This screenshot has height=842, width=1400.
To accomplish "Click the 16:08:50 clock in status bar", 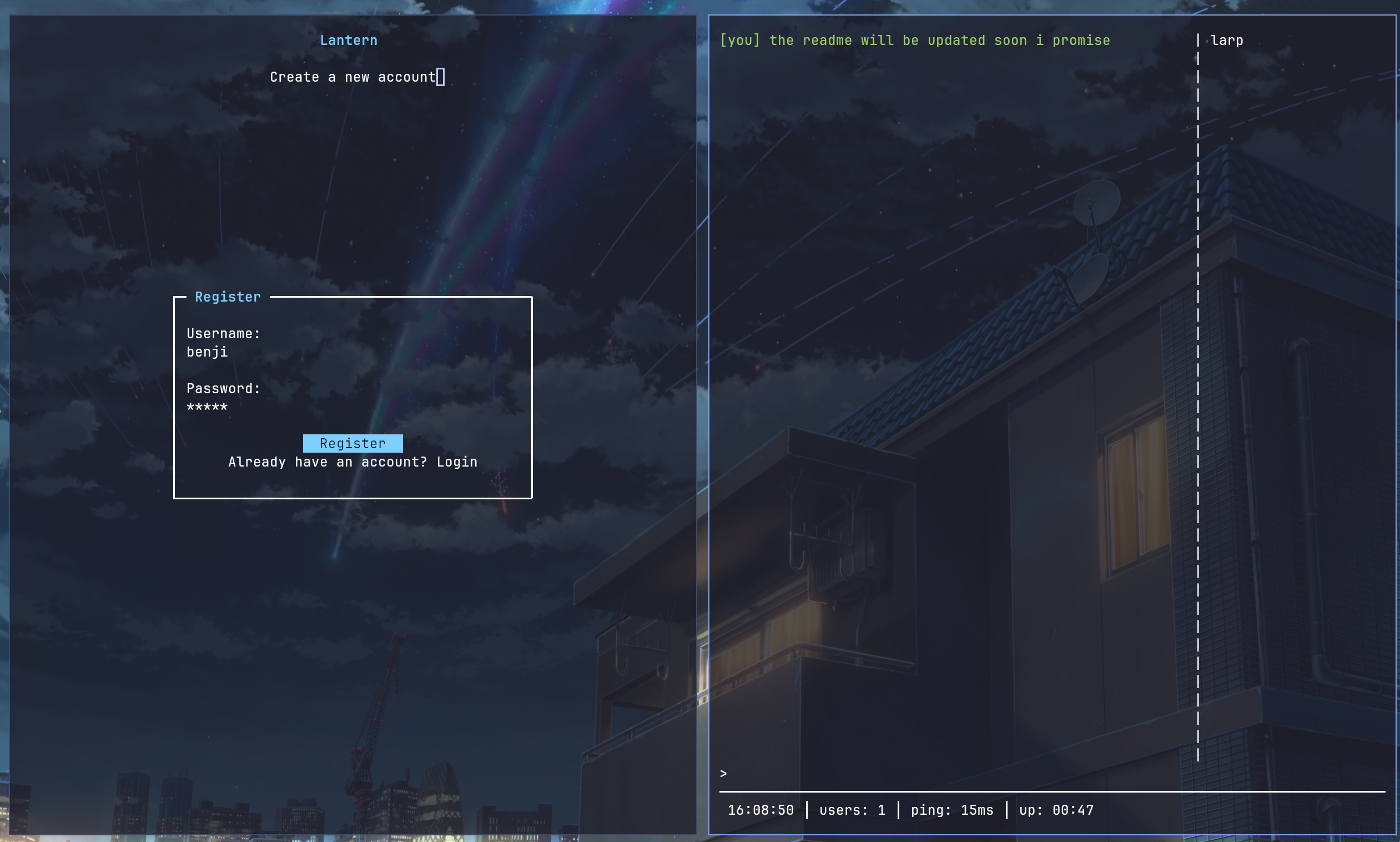I will pos(761,810).
